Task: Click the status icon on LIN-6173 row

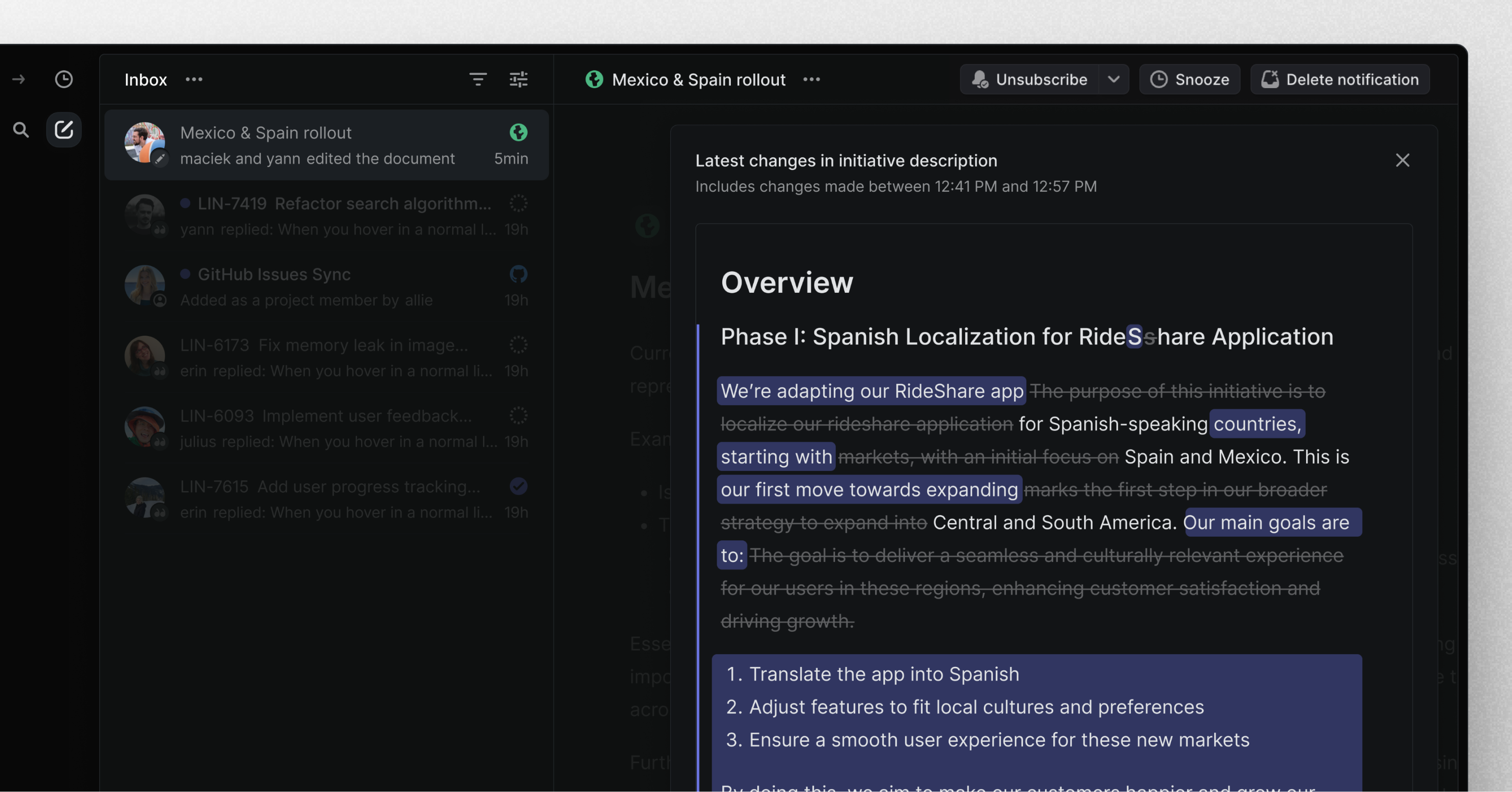Action: 518,345
